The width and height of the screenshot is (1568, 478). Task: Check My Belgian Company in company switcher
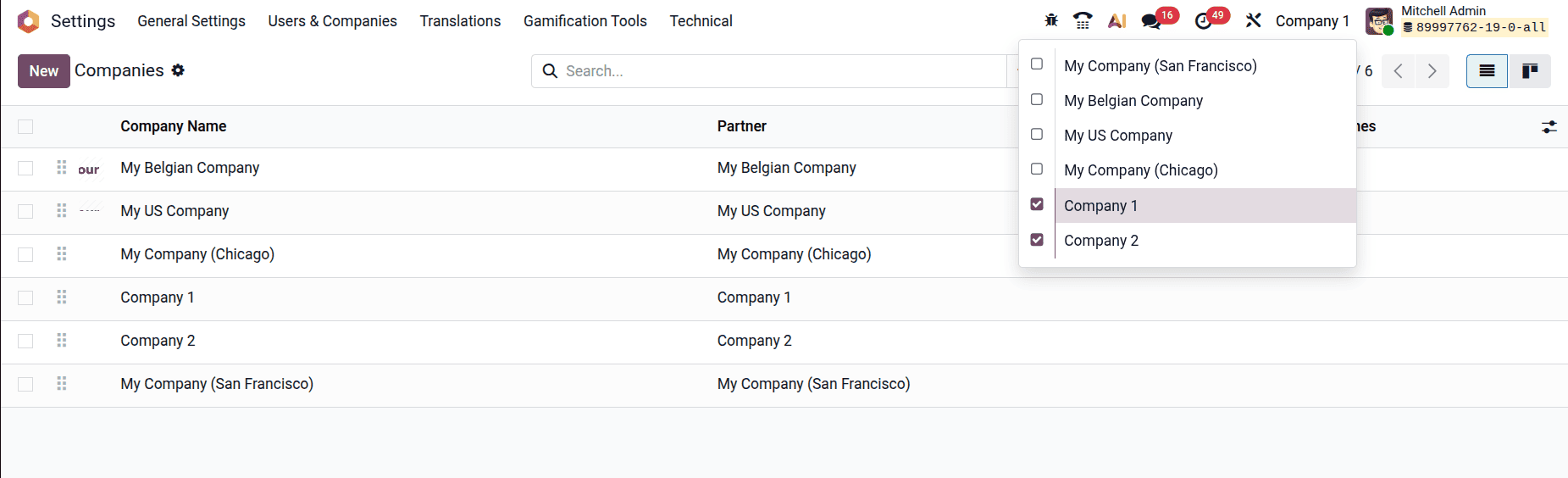point(1037,100)
